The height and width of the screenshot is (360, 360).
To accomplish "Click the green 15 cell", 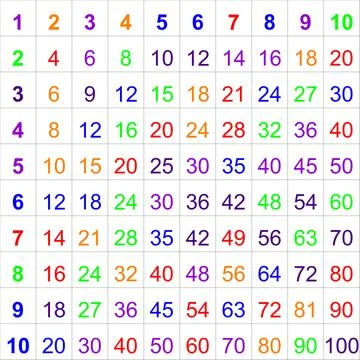I will [162, 94].
